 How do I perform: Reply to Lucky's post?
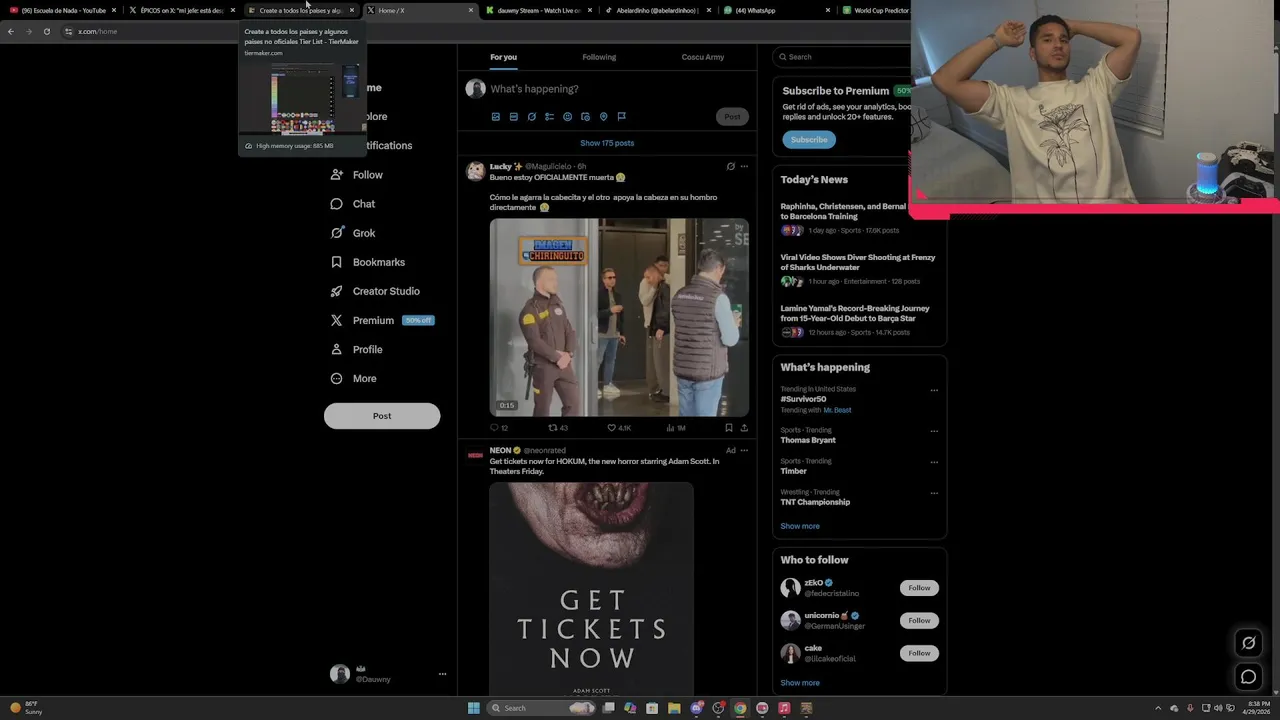(x=498, y=428)
